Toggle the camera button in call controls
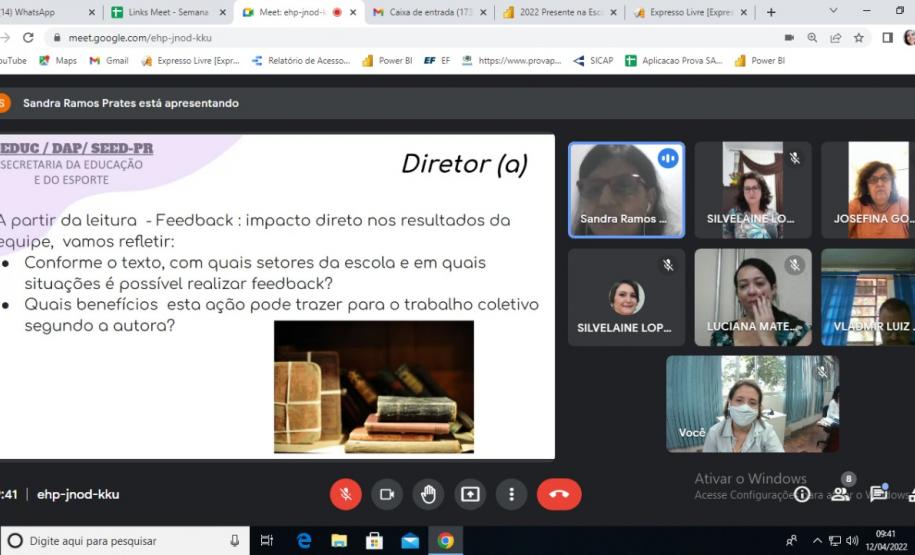The width and height of the screenshot is (915, 555). click(387, 494)
